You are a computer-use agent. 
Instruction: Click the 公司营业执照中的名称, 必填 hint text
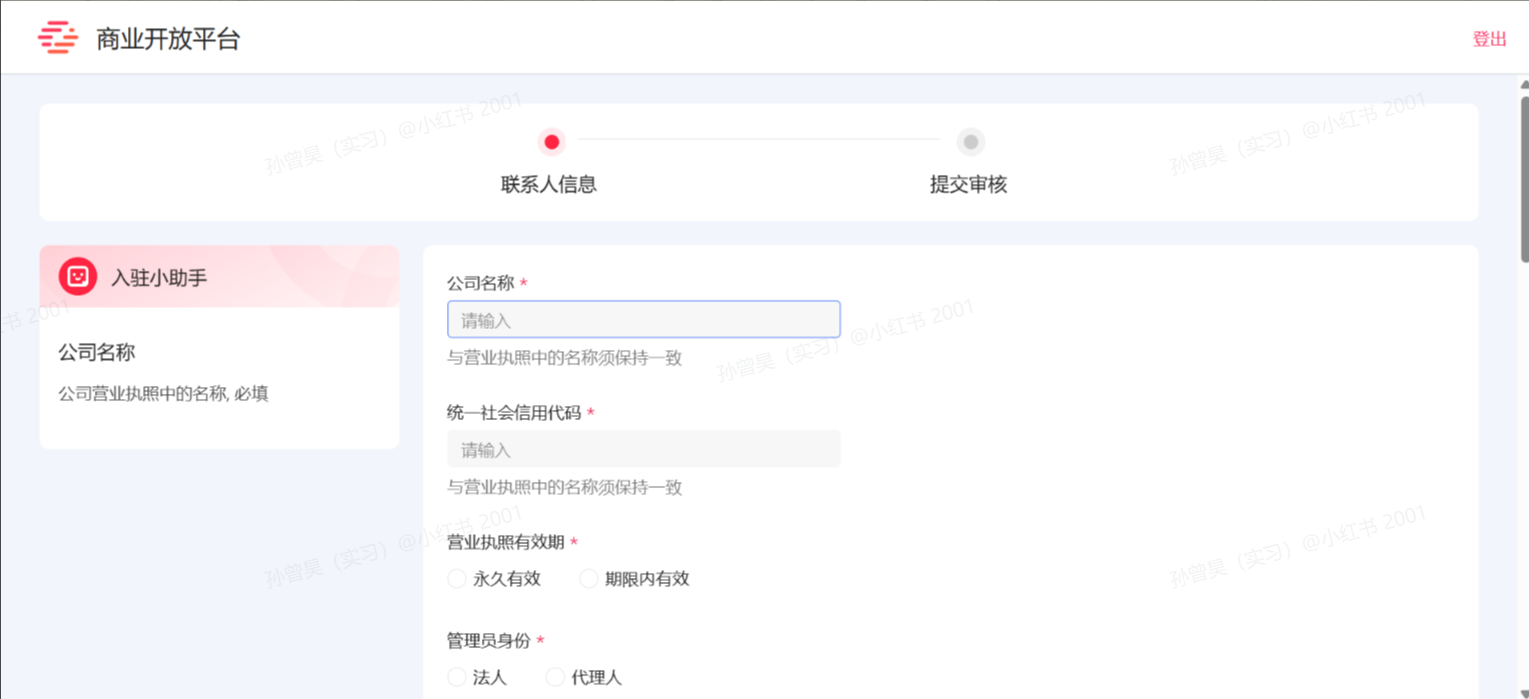[163, 394]
